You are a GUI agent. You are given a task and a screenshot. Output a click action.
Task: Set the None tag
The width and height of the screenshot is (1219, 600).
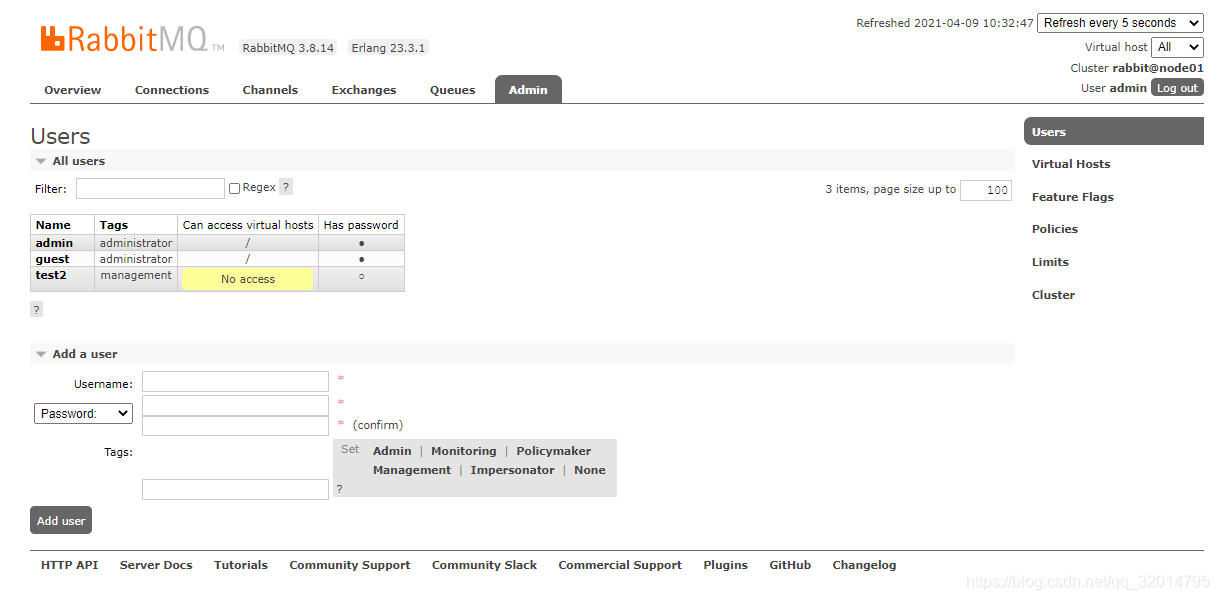(590, 470)
